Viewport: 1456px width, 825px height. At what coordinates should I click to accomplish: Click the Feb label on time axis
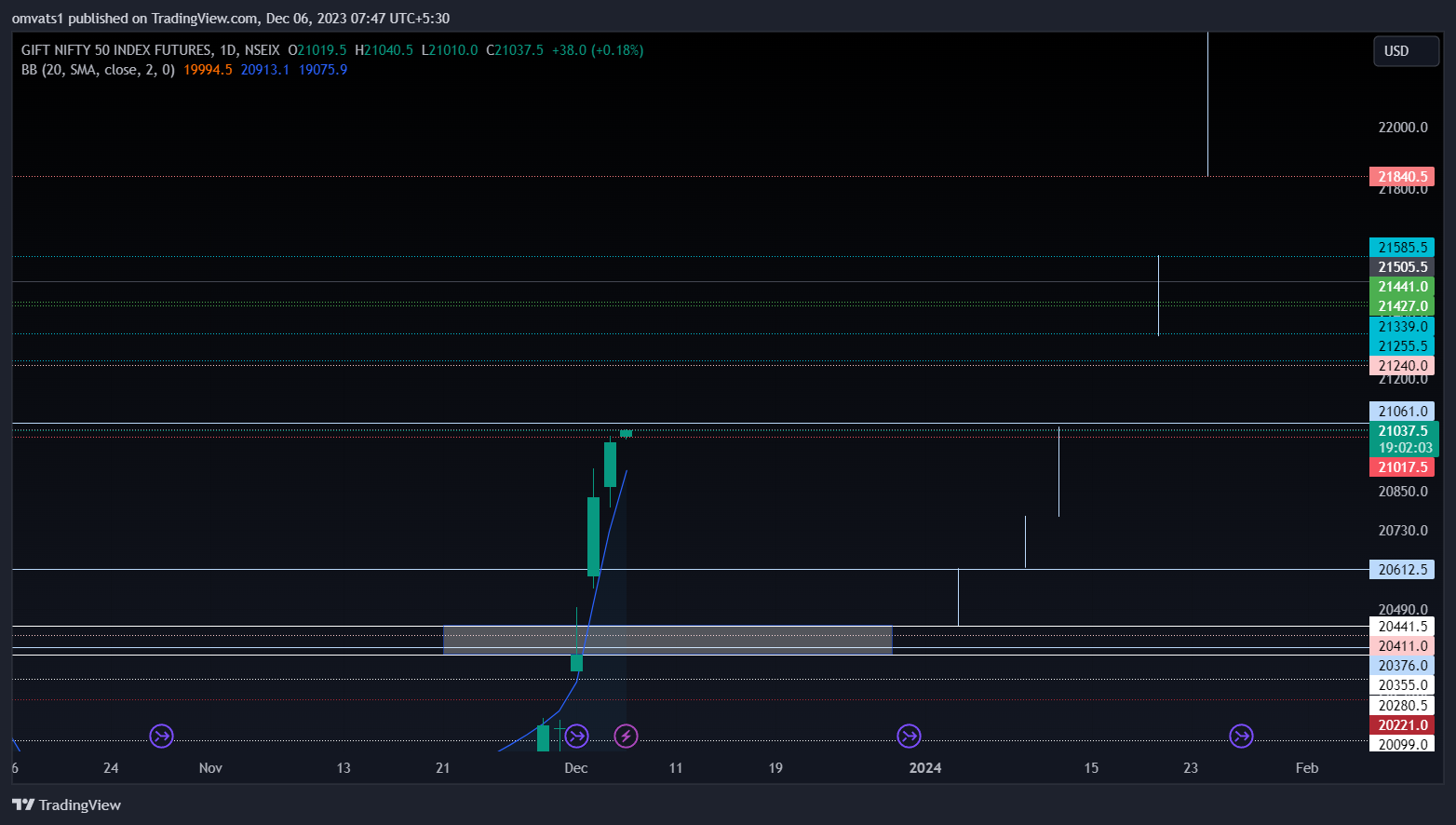[1307, 768]
